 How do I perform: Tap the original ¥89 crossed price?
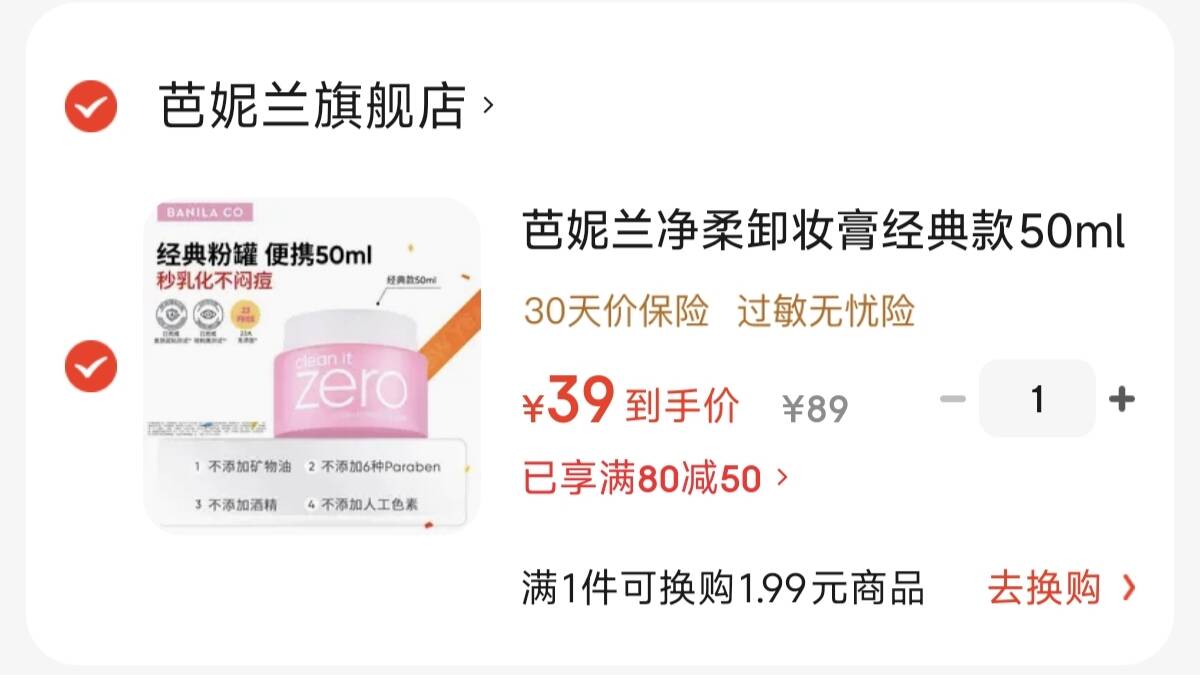(x=815, y=408)
